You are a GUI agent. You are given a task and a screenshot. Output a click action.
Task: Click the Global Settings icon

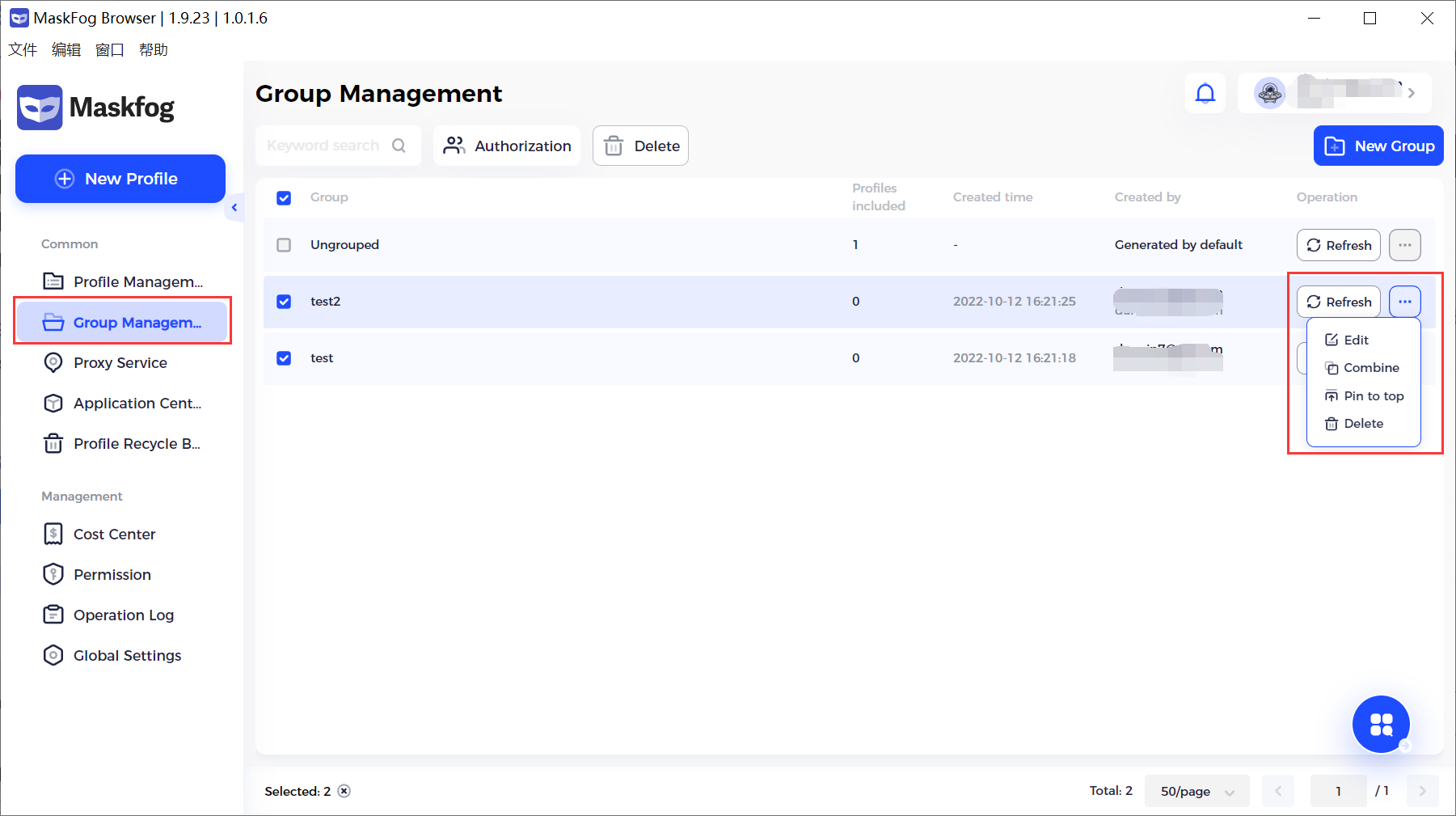(53, 655)
